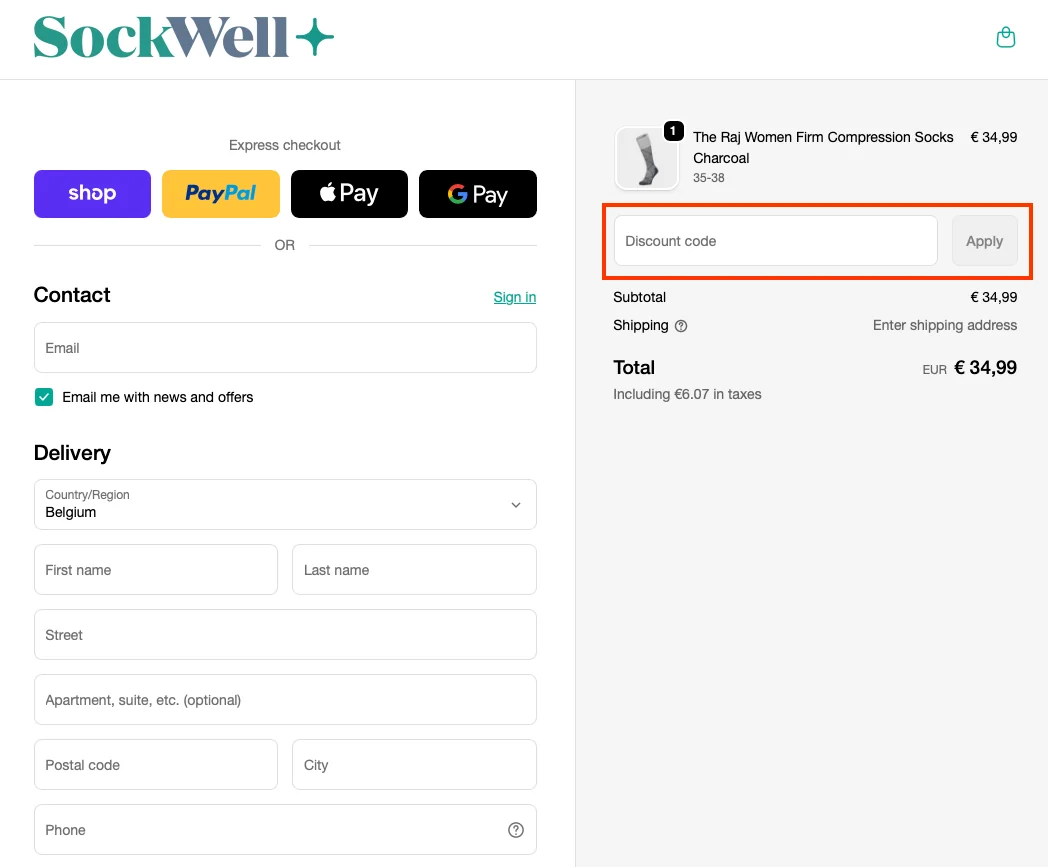The image size is (1048, 867).
Task: Select Shop Pay express checkout
Action: (92, 193)
